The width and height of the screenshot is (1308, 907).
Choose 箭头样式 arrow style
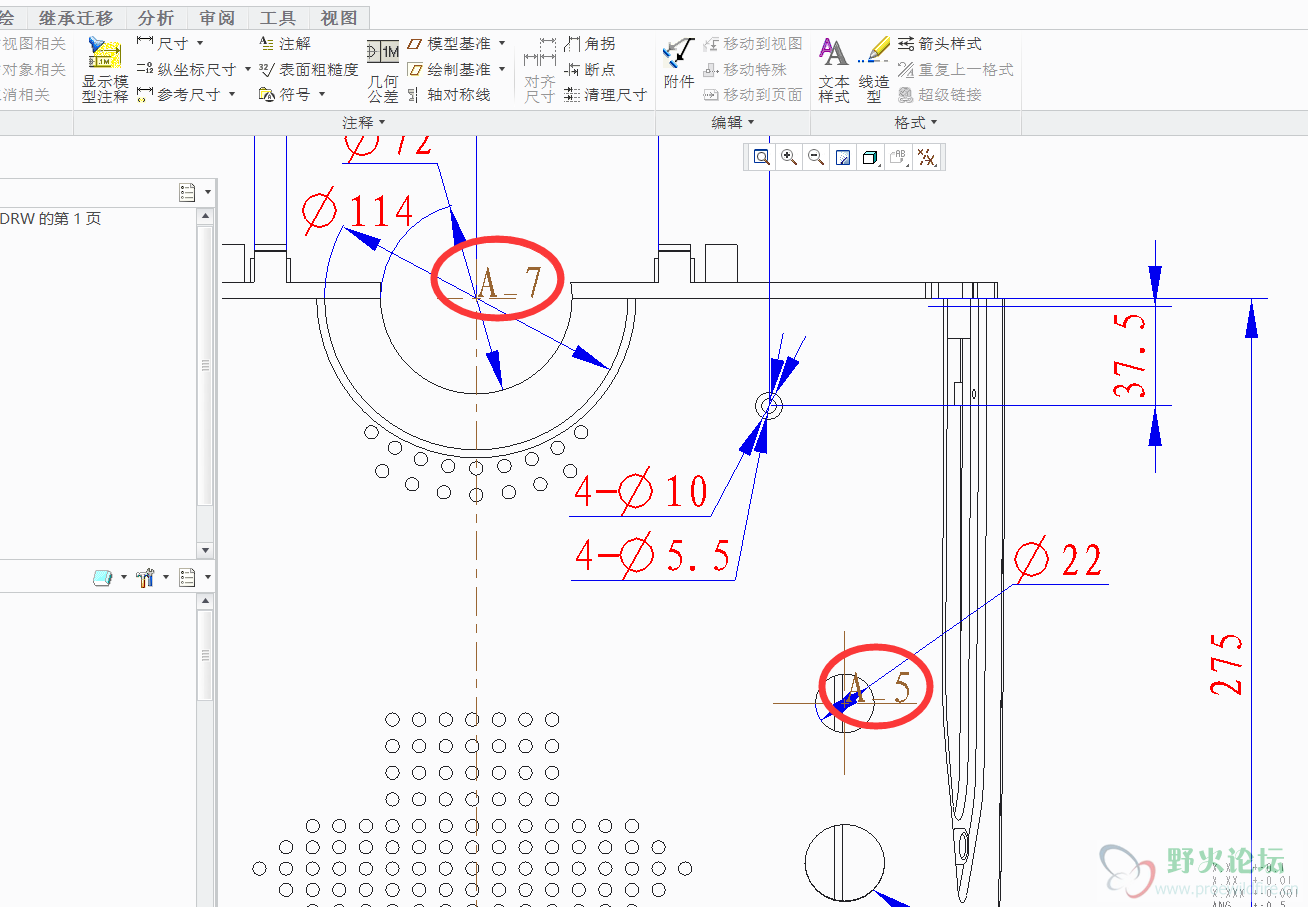click(x=939, y=44)
